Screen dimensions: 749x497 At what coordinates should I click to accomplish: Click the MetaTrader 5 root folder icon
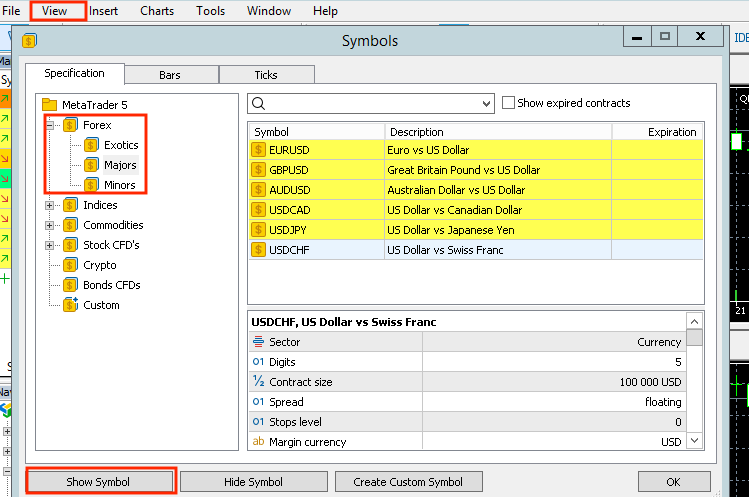tap(49, 104)
